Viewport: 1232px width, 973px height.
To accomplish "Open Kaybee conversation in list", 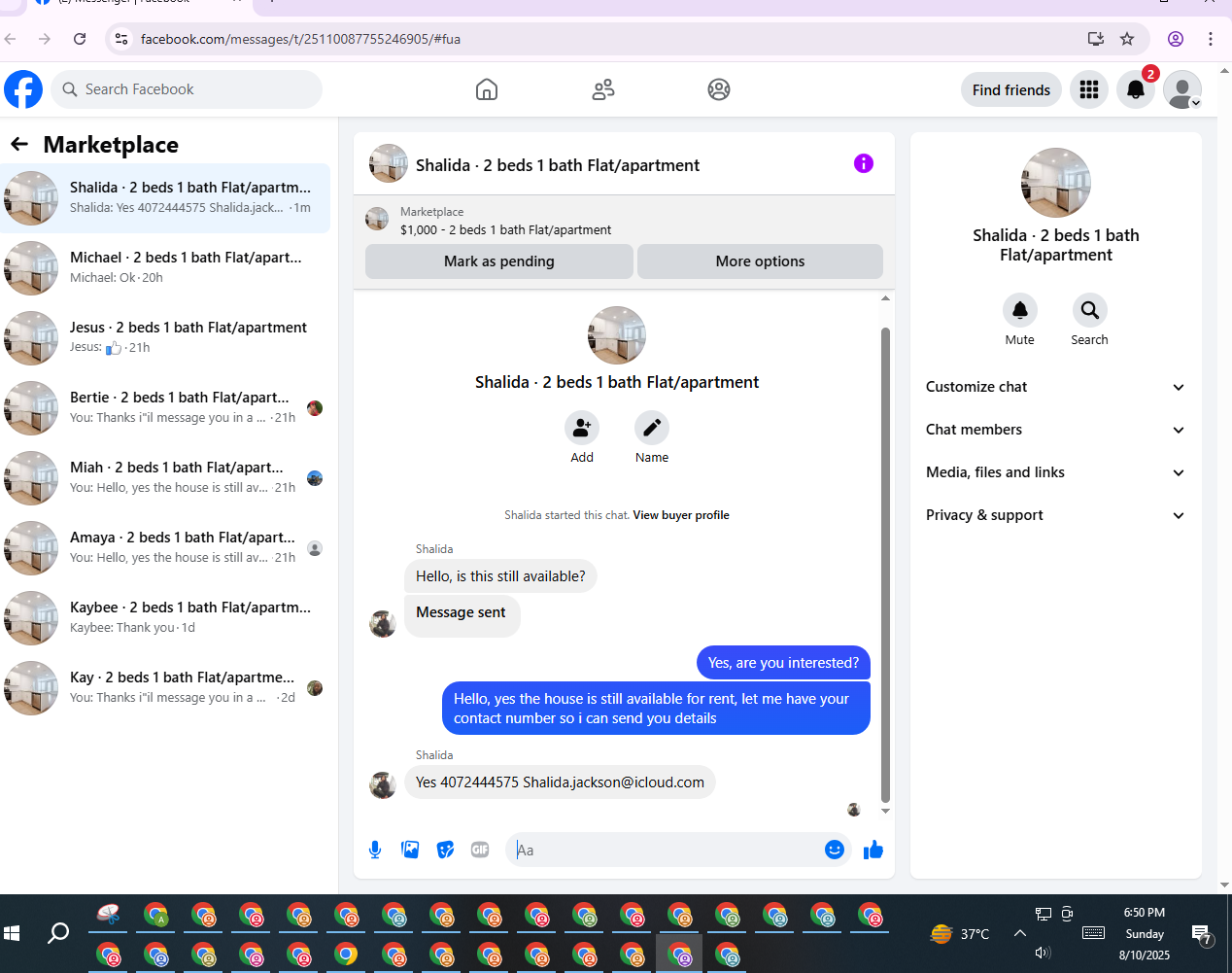I will [165, 618].
